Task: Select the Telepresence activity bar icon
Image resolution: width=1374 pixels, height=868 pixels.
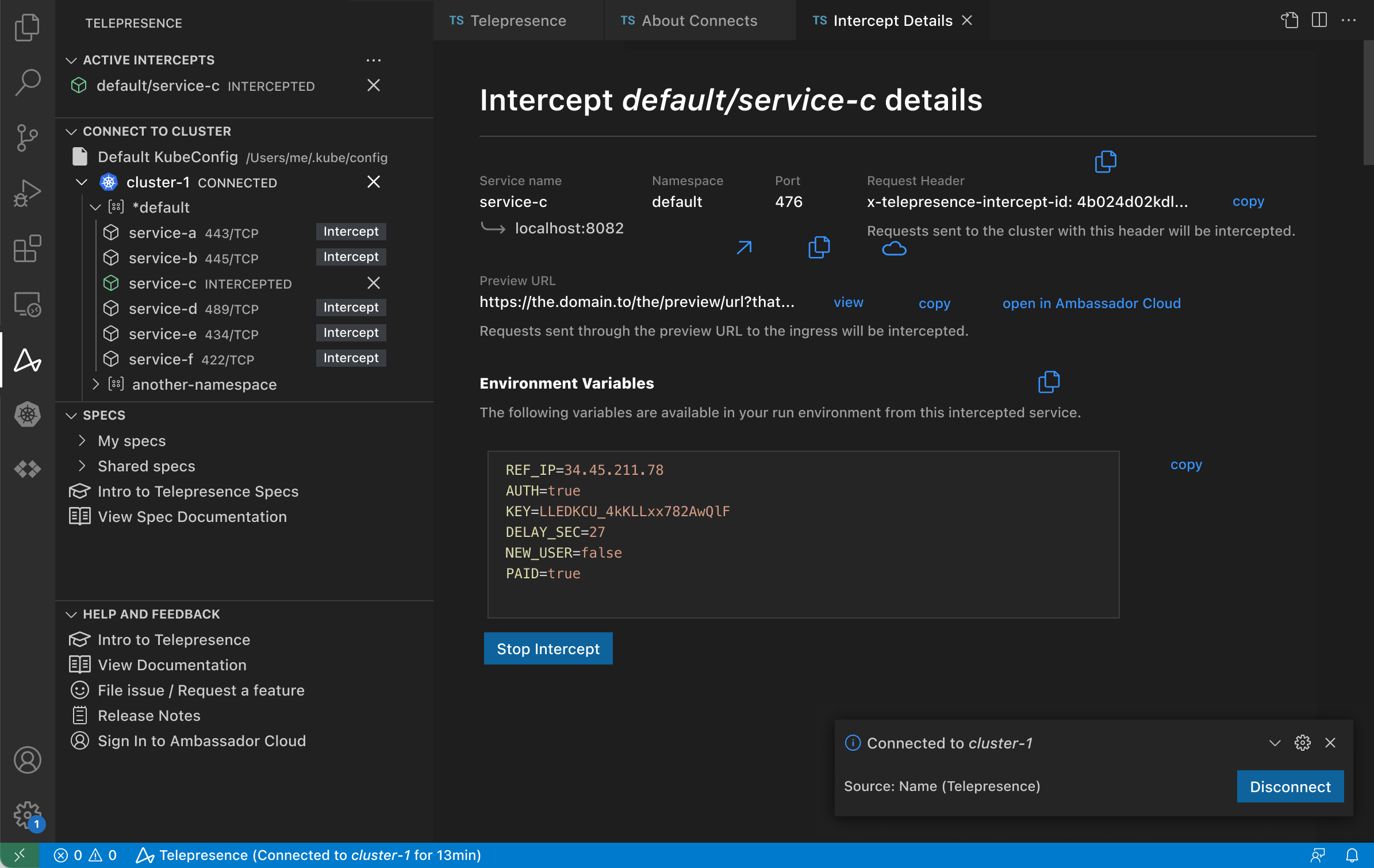Action: (27, 360)
